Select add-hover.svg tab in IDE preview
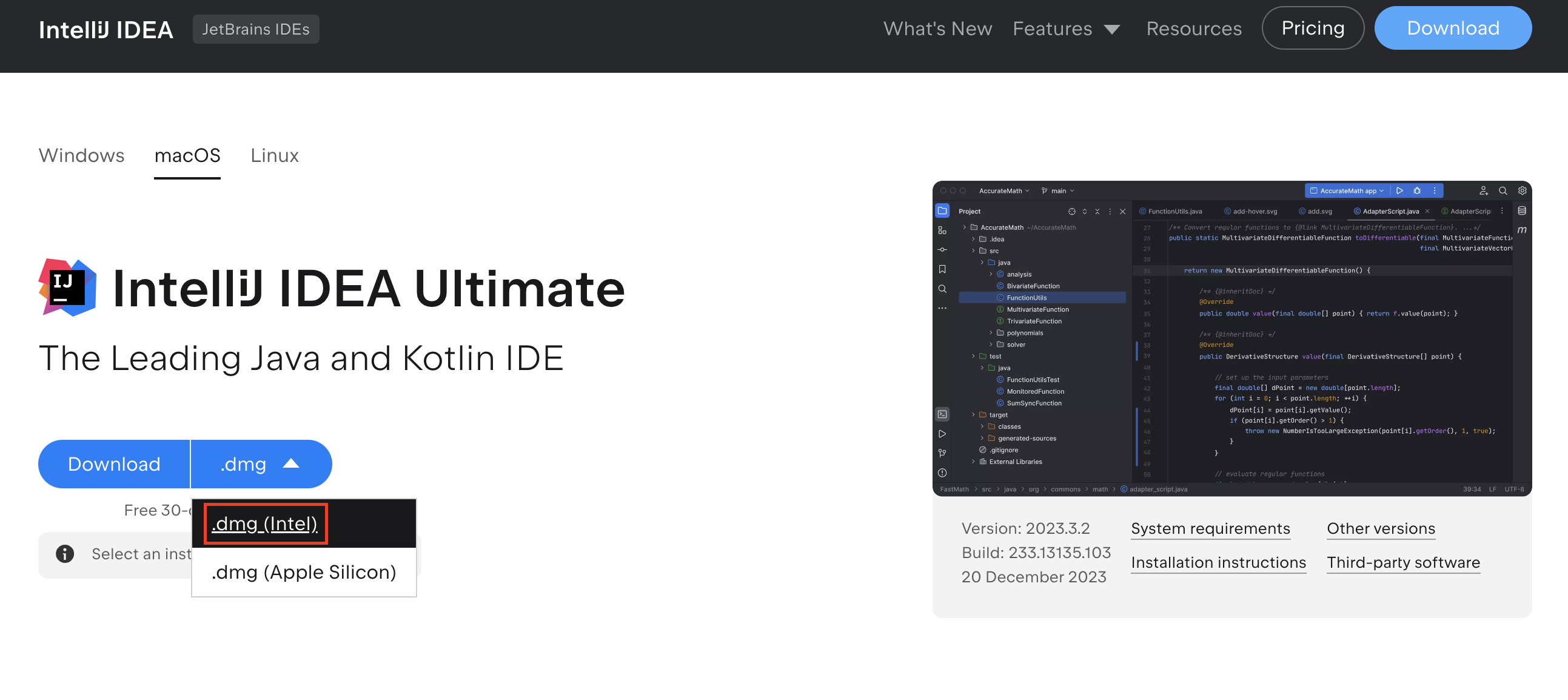 coord(1250,211)
